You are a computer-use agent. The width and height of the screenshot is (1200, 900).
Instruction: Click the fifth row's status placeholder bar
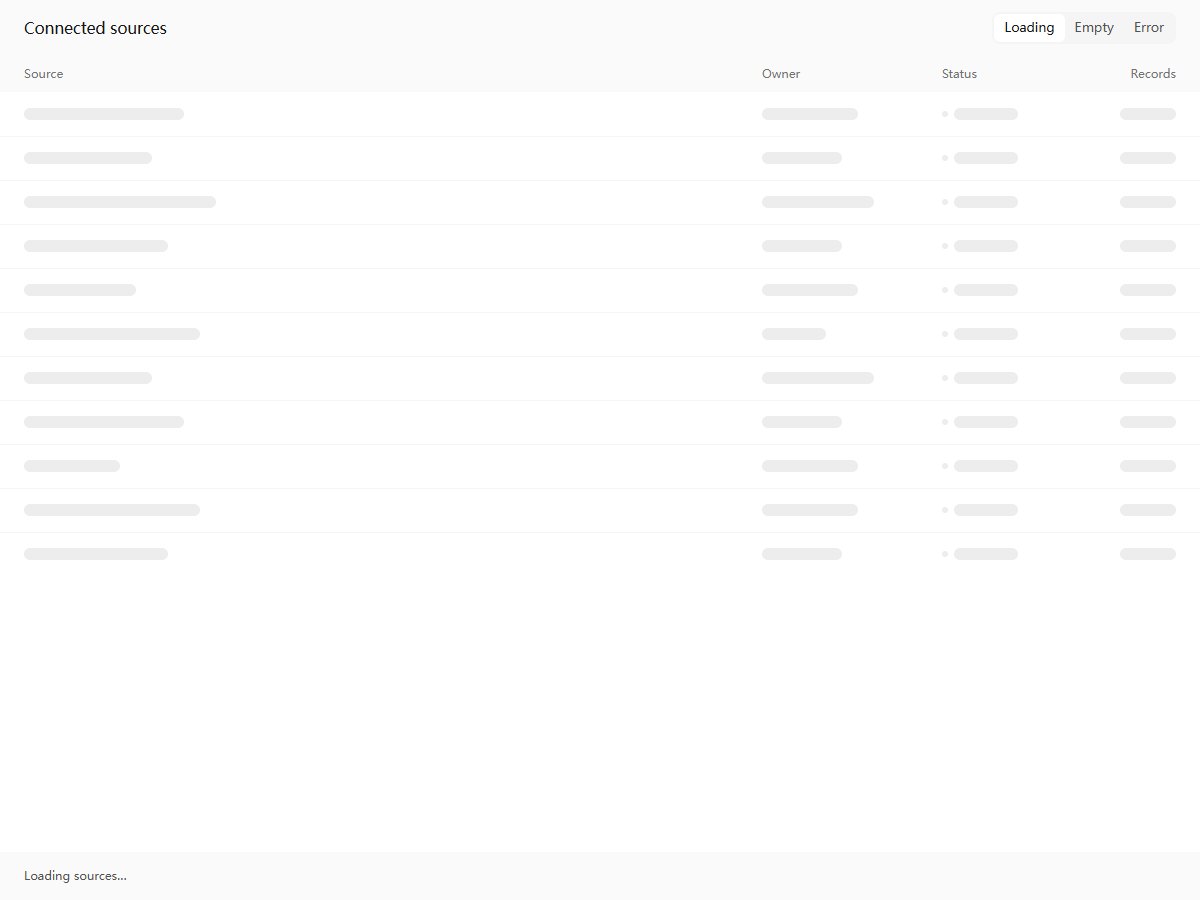coord(986,290)
